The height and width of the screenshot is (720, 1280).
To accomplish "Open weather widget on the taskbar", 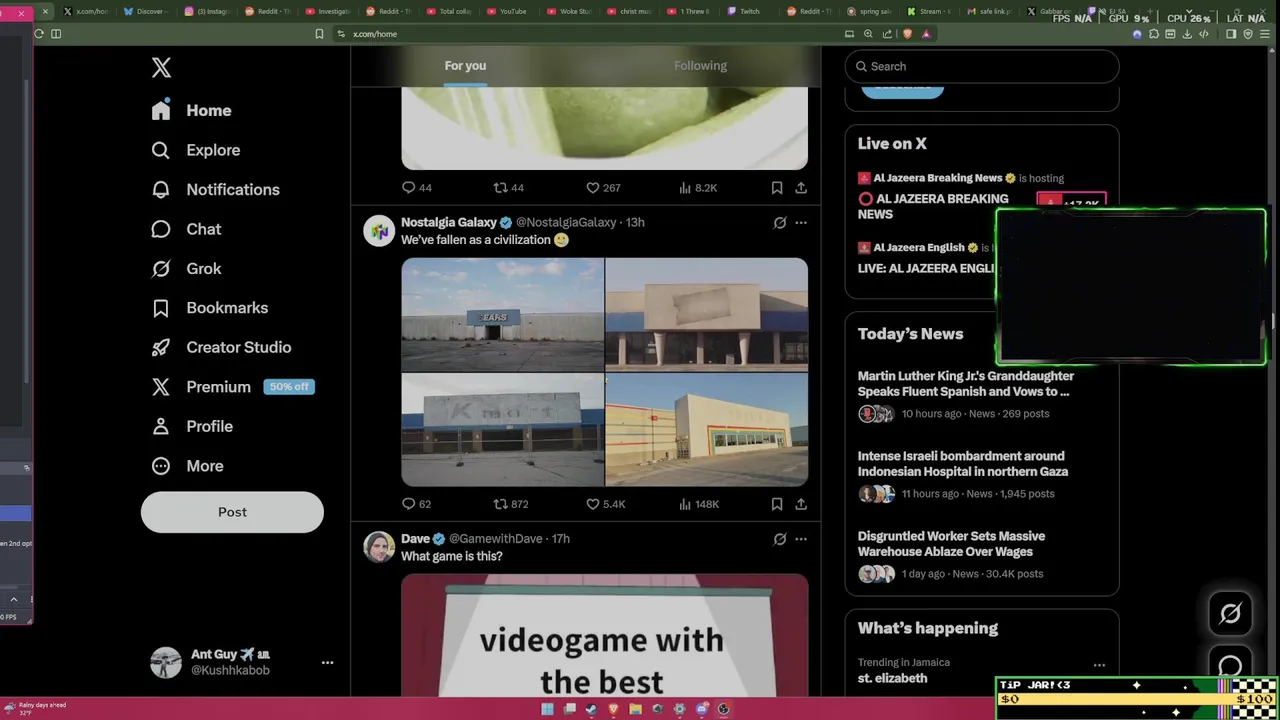I will click(x=36, y=709).
